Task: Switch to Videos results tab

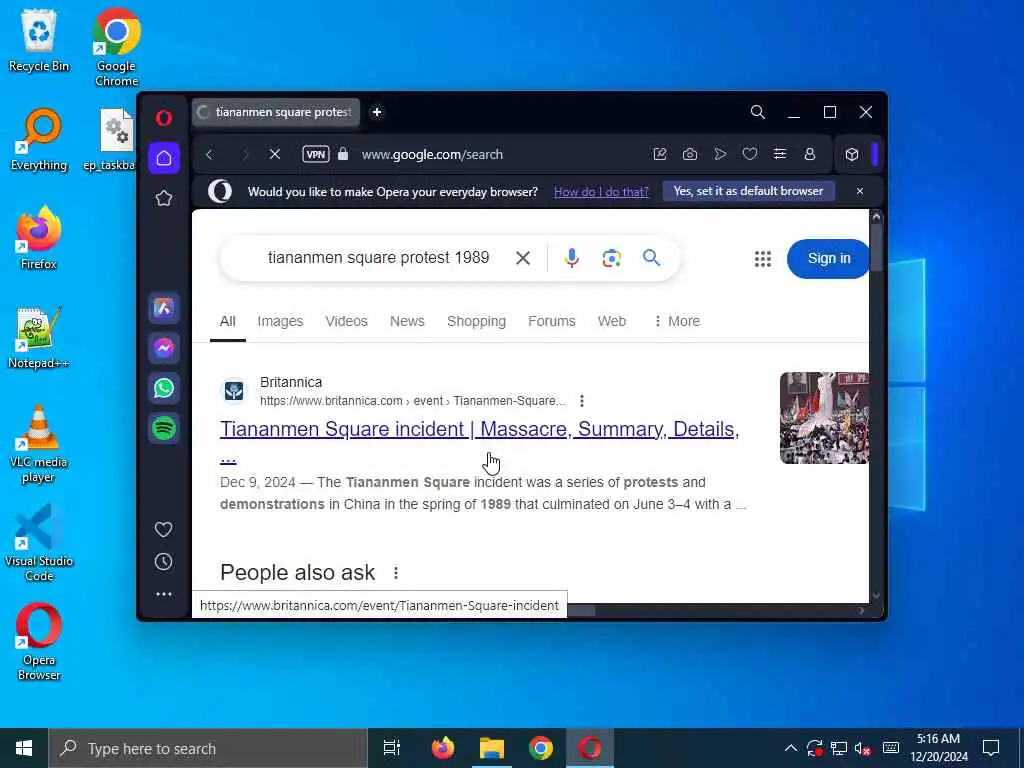Action: coord(346,321)
